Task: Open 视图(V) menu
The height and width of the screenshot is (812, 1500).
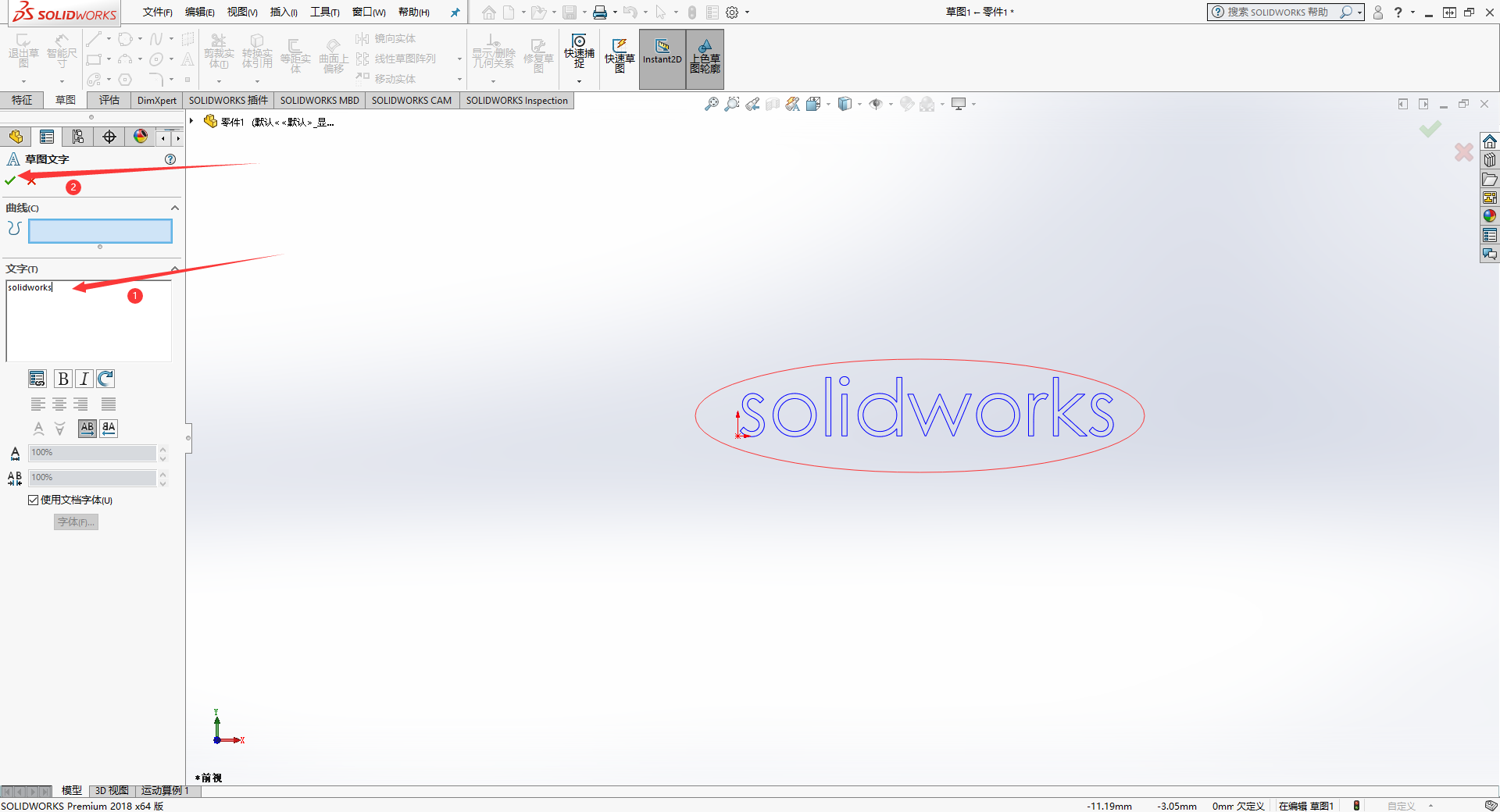Action: tap(242, 12)
